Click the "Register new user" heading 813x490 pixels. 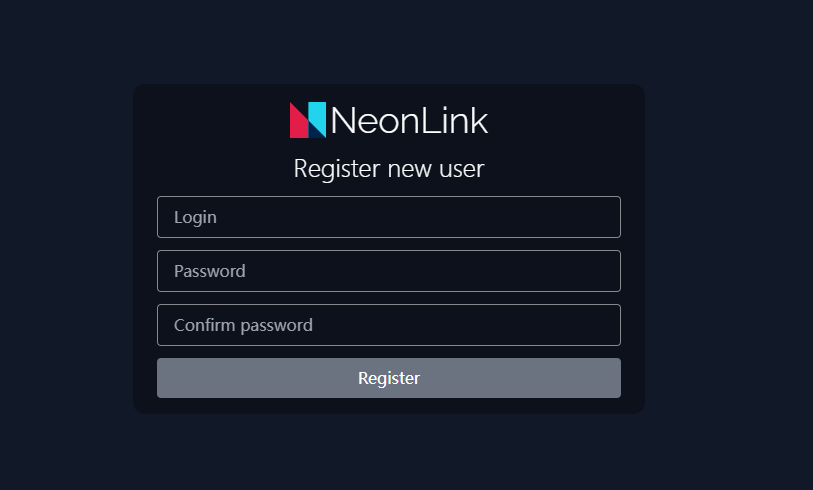(389, 169)
